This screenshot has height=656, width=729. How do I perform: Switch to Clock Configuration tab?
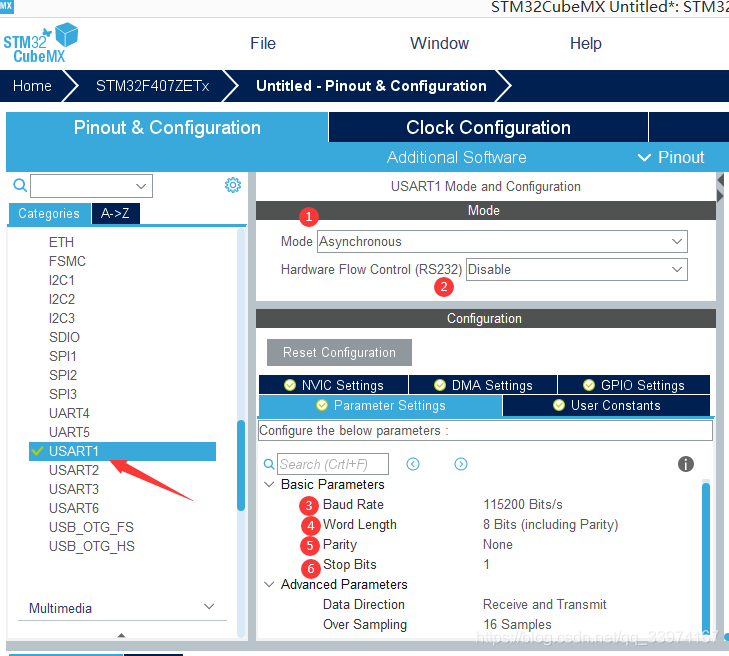tap(488, 127)
